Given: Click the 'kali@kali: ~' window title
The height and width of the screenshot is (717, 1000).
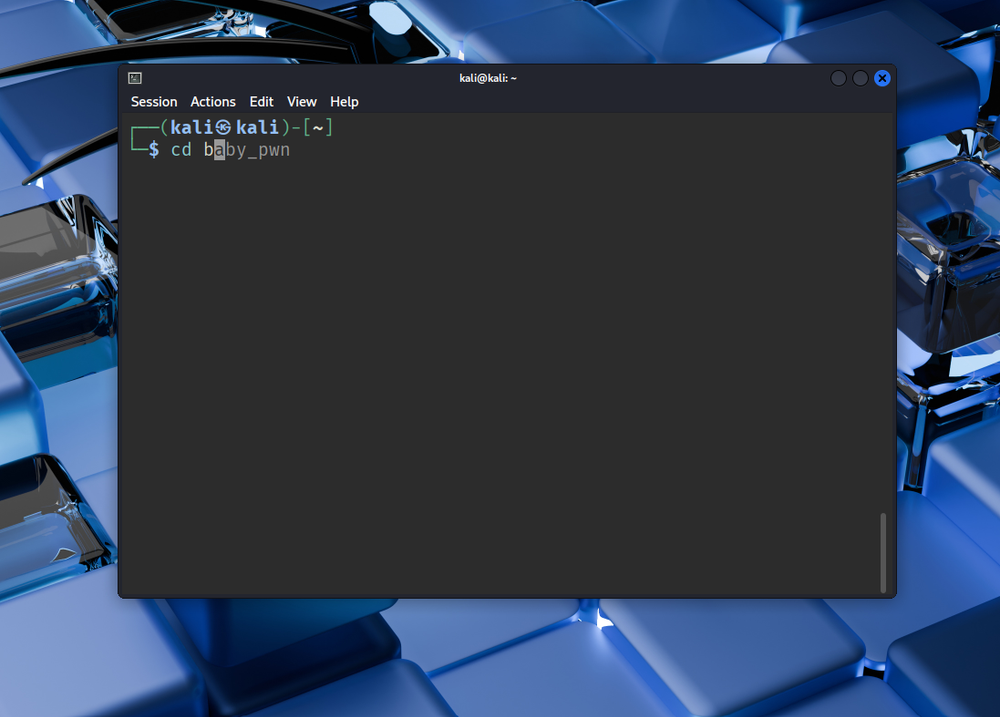Looking at the screenshot, I should [488, 78].
